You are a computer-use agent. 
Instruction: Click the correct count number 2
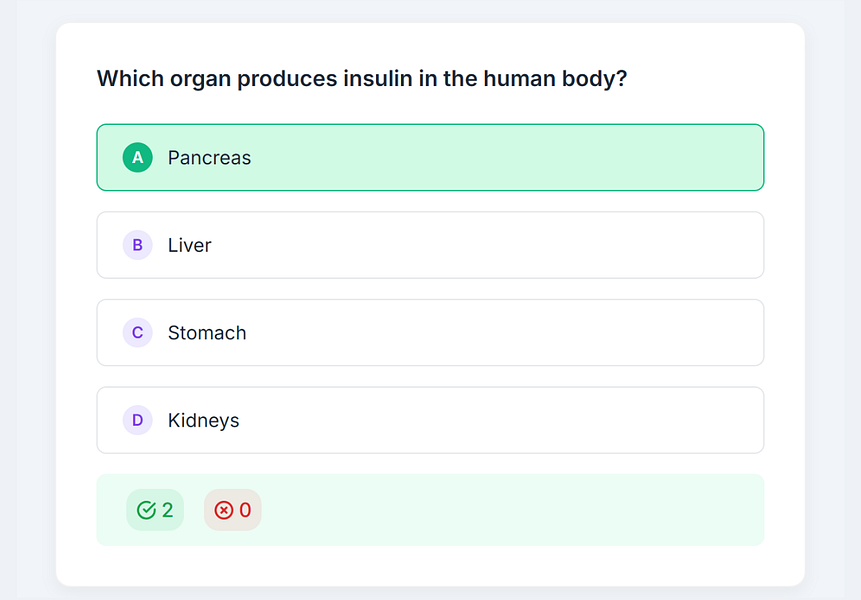[x=168, y=510]
